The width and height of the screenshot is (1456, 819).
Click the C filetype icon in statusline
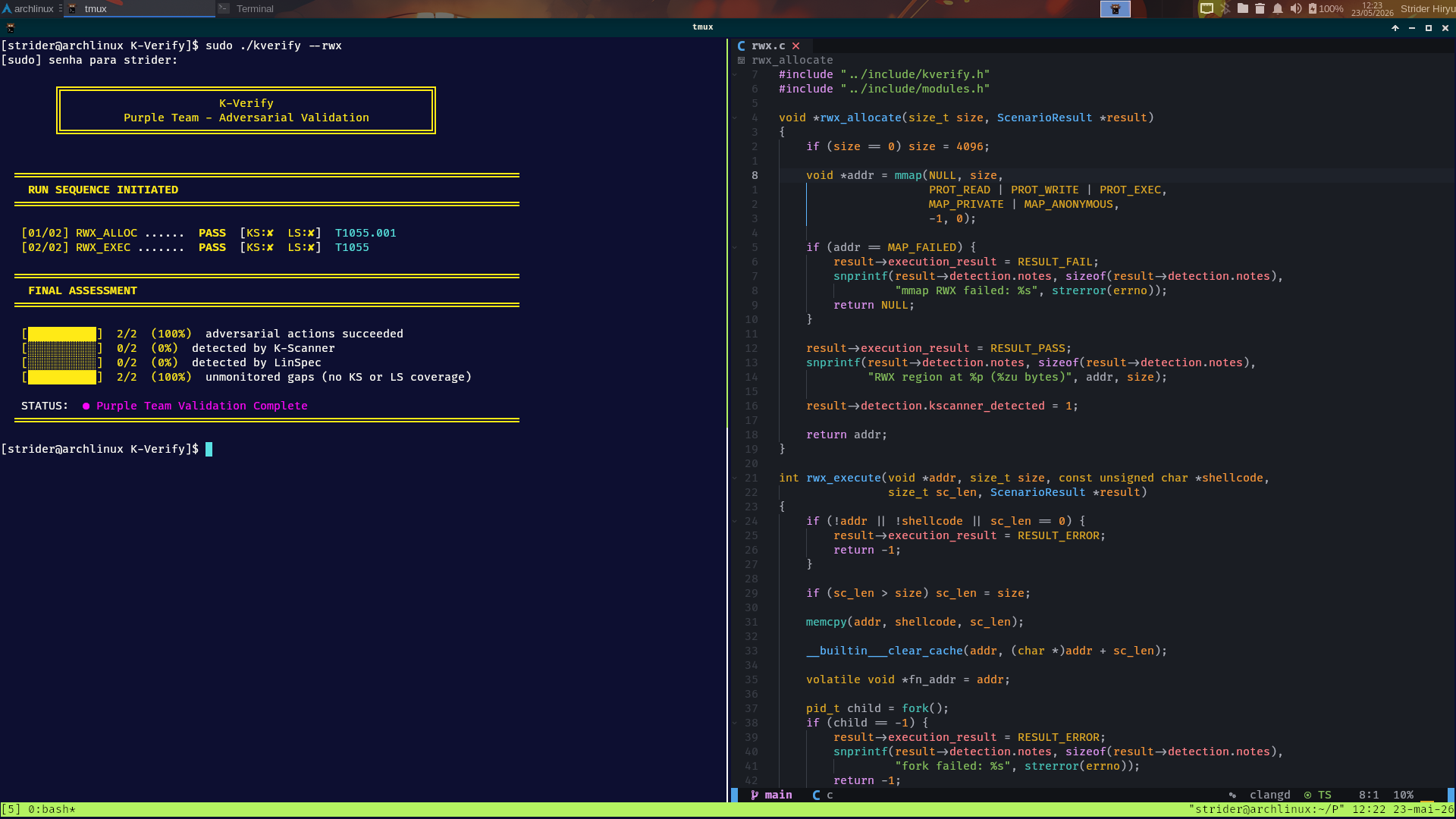click(816, 795)
